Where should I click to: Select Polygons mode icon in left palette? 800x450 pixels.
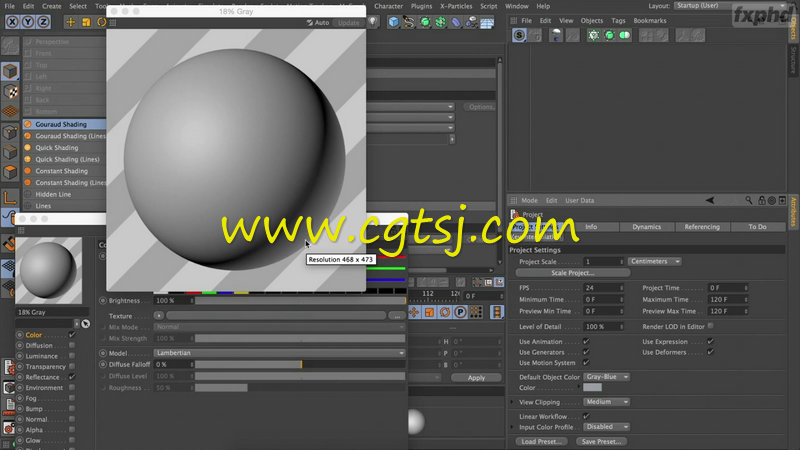(10, 172)
